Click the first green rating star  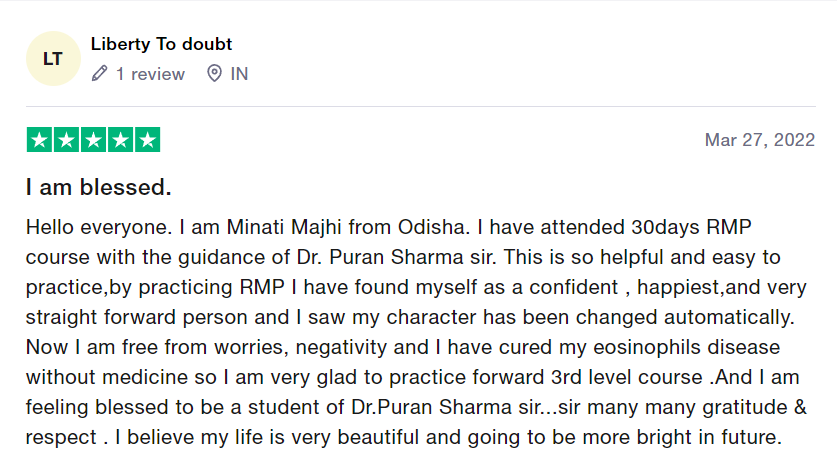coord(39,140)
